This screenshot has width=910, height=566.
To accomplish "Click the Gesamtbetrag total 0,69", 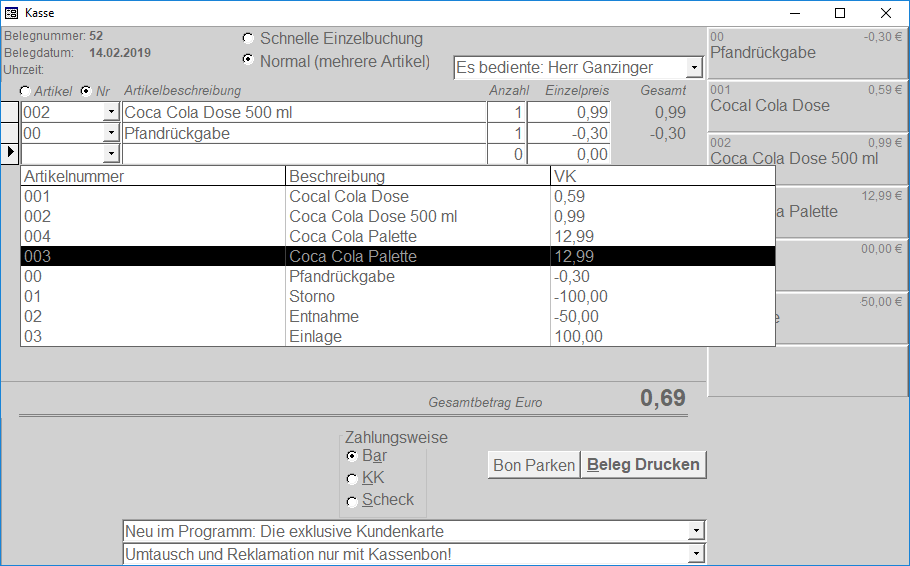I will tap(663, 398).
